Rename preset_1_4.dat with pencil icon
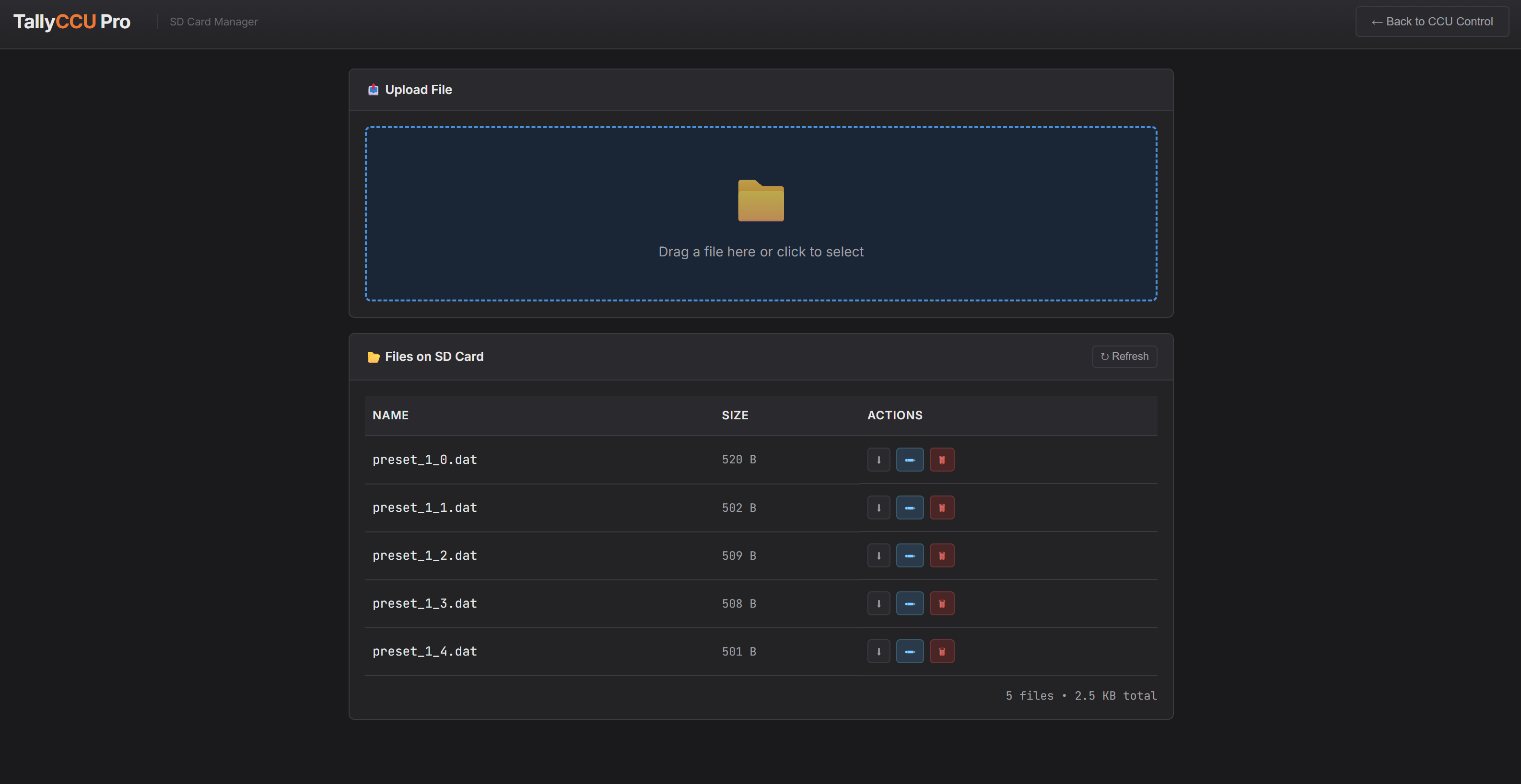This screenshot has height=784, width=1521. click(x=909, y=652)
